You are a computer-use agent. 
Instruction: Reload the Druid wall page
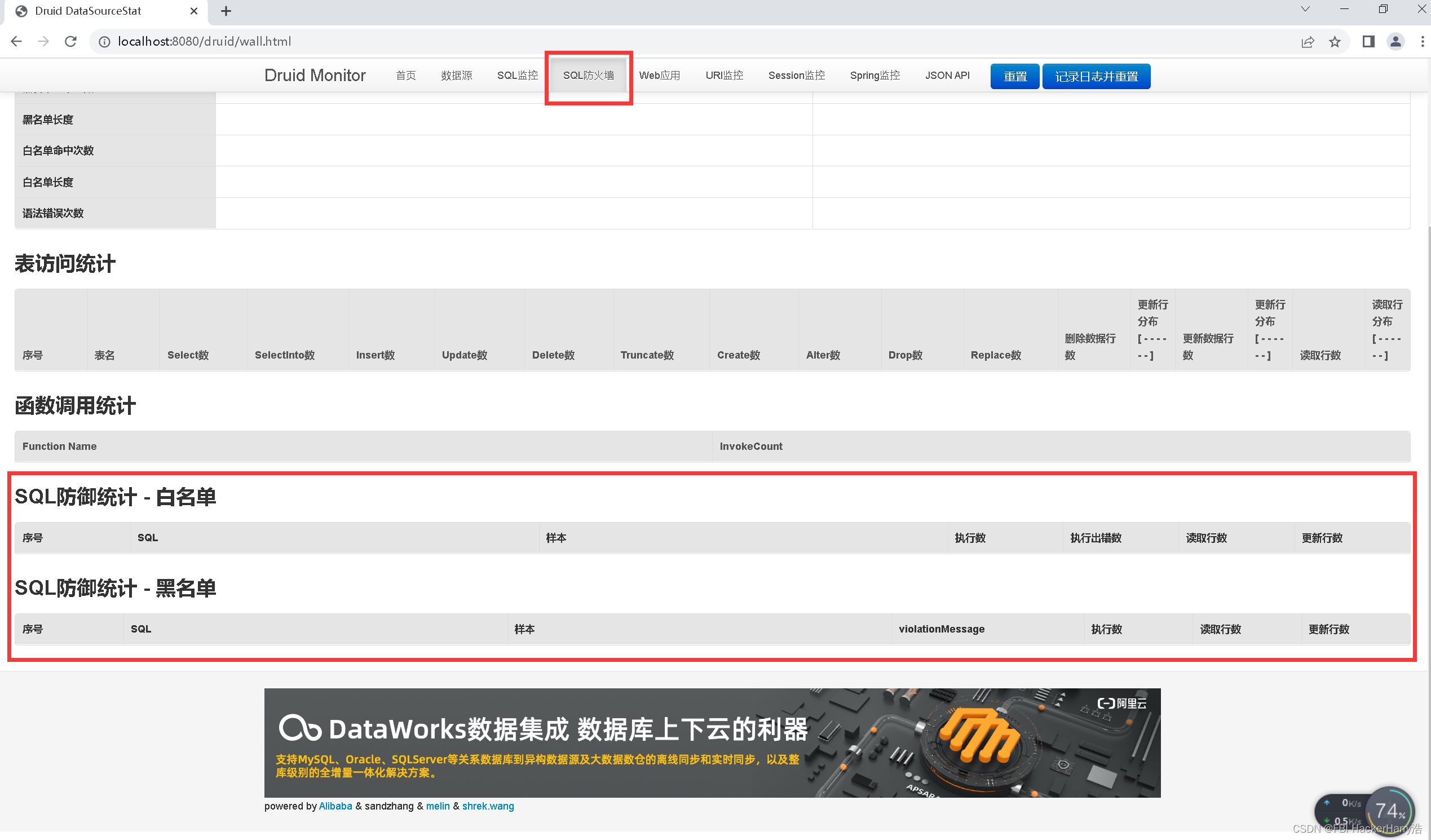pyautogui.click(x=70, y=42)
